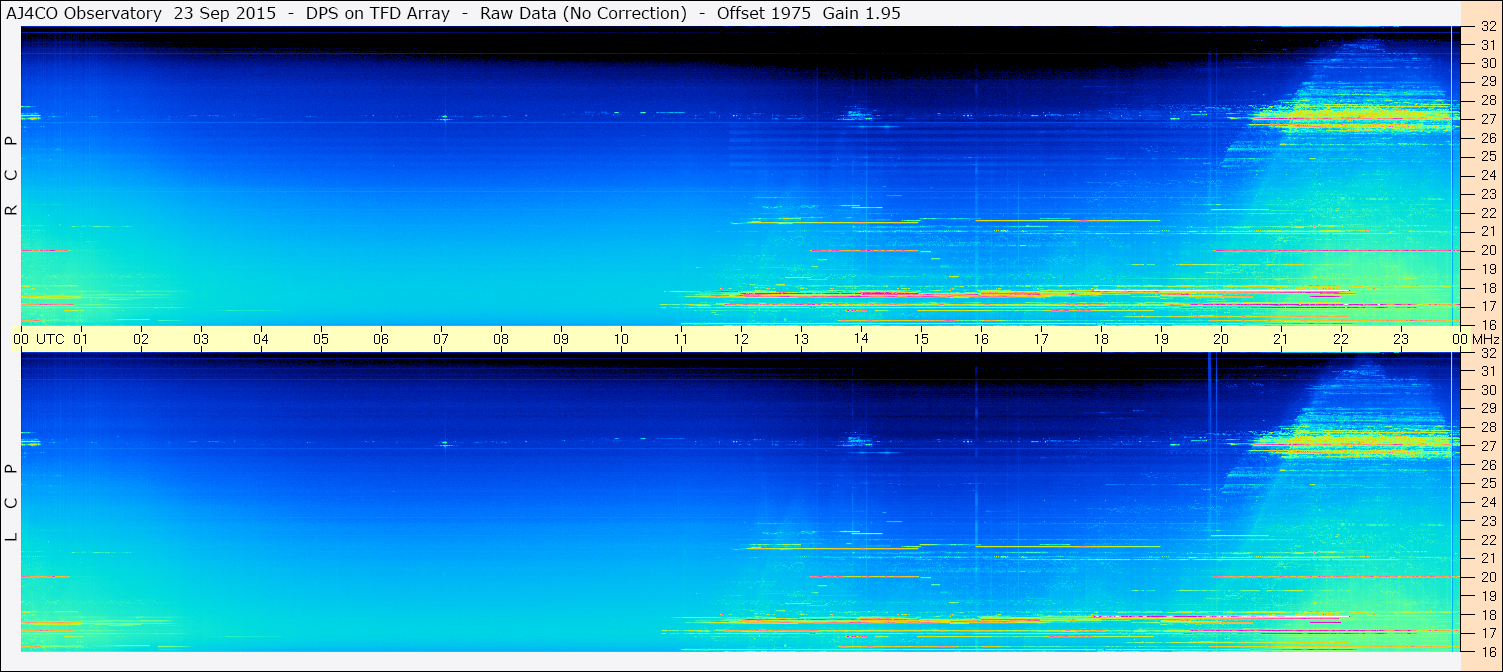Select hour marker 10 on the time axis
1503x672 pixels.
pyautogui.click(x=621, y=339)
